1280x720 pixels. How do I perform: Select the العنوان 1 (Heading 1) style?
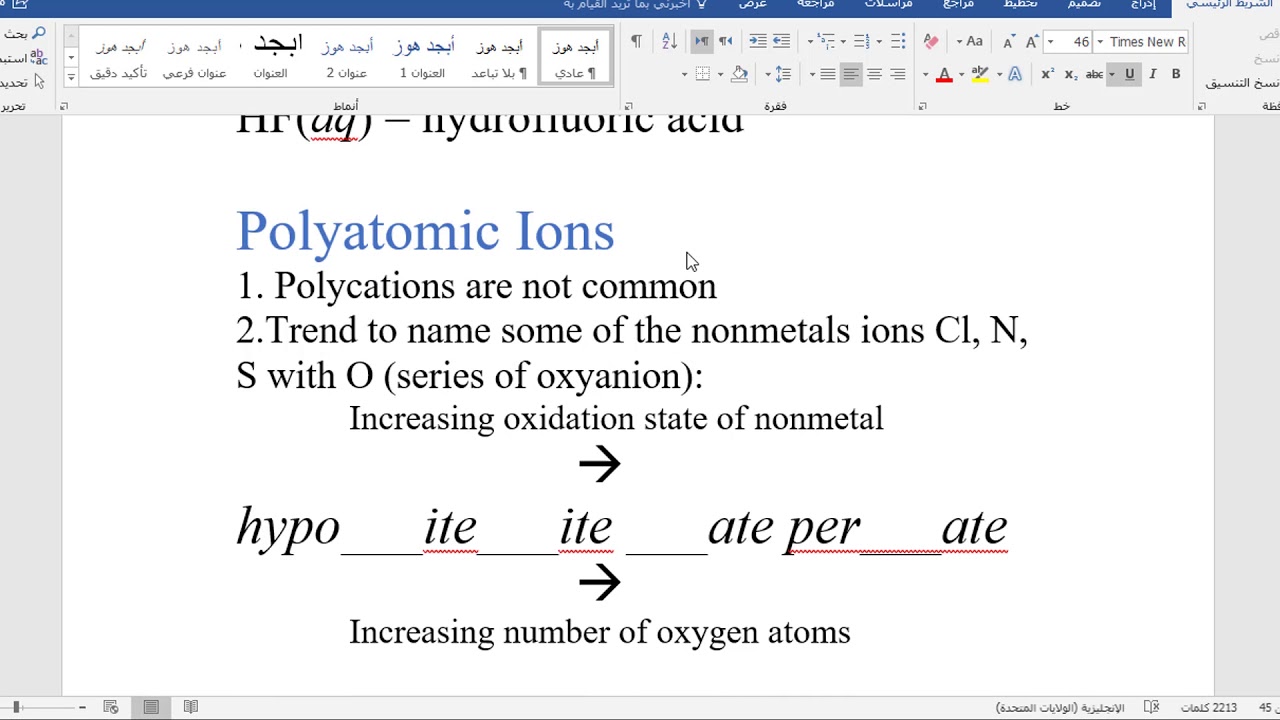pyautogui.click(x=422, y=58)
